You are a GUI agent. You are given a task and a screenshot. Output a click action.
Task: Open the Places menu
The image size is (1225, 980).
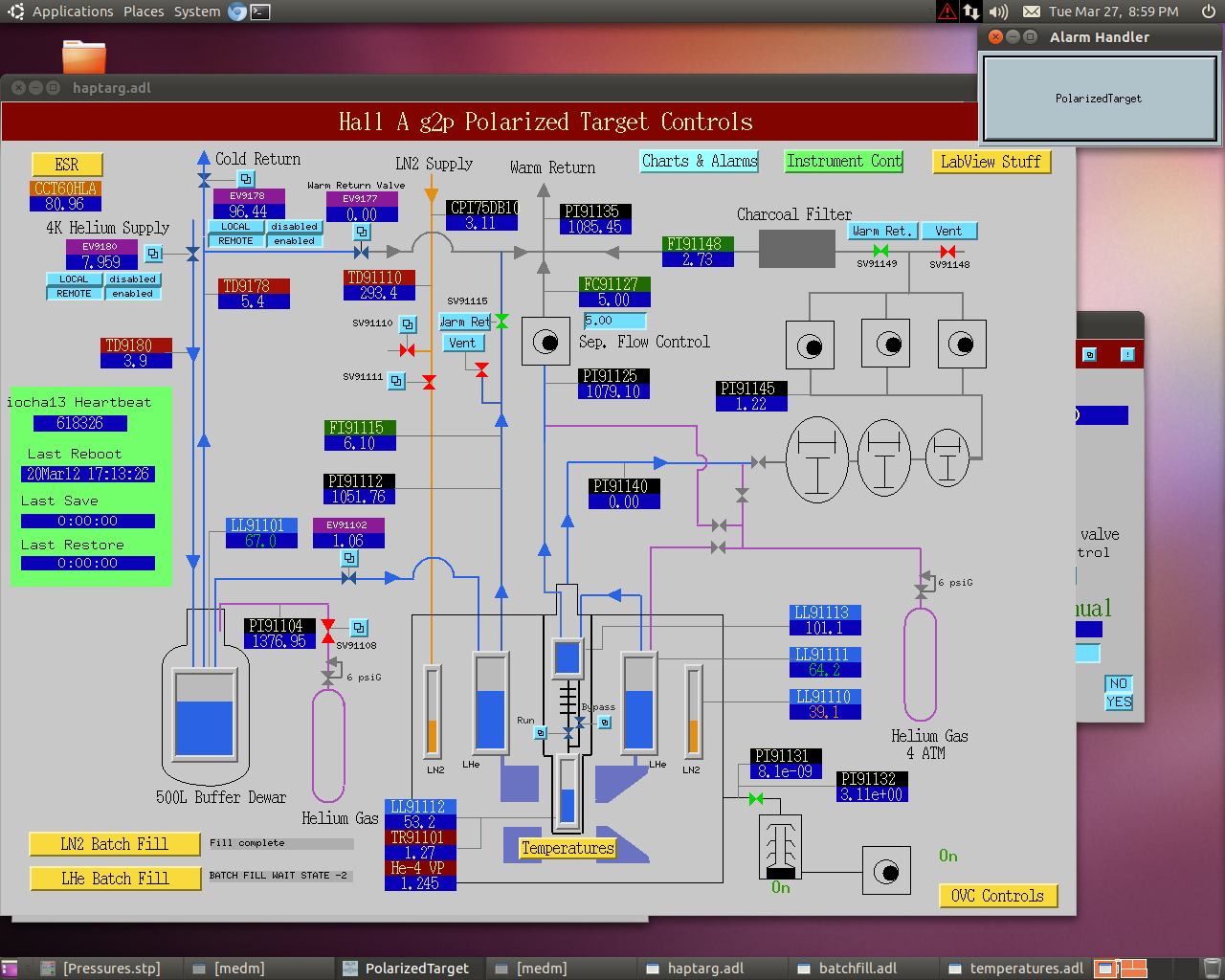[x=144, y=11]
